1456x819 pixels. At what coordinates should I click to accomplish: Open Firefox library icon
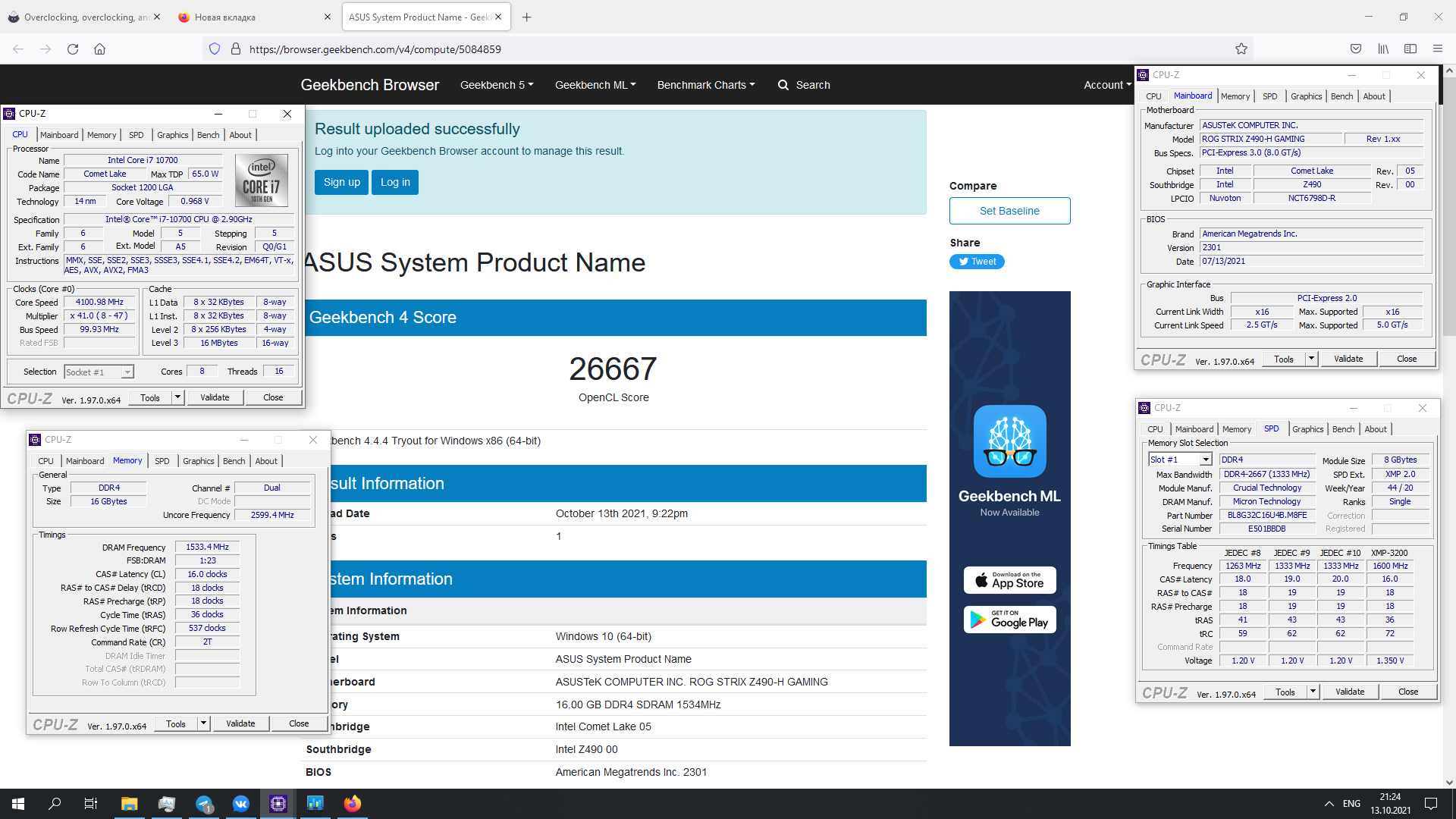(1383, 49)
